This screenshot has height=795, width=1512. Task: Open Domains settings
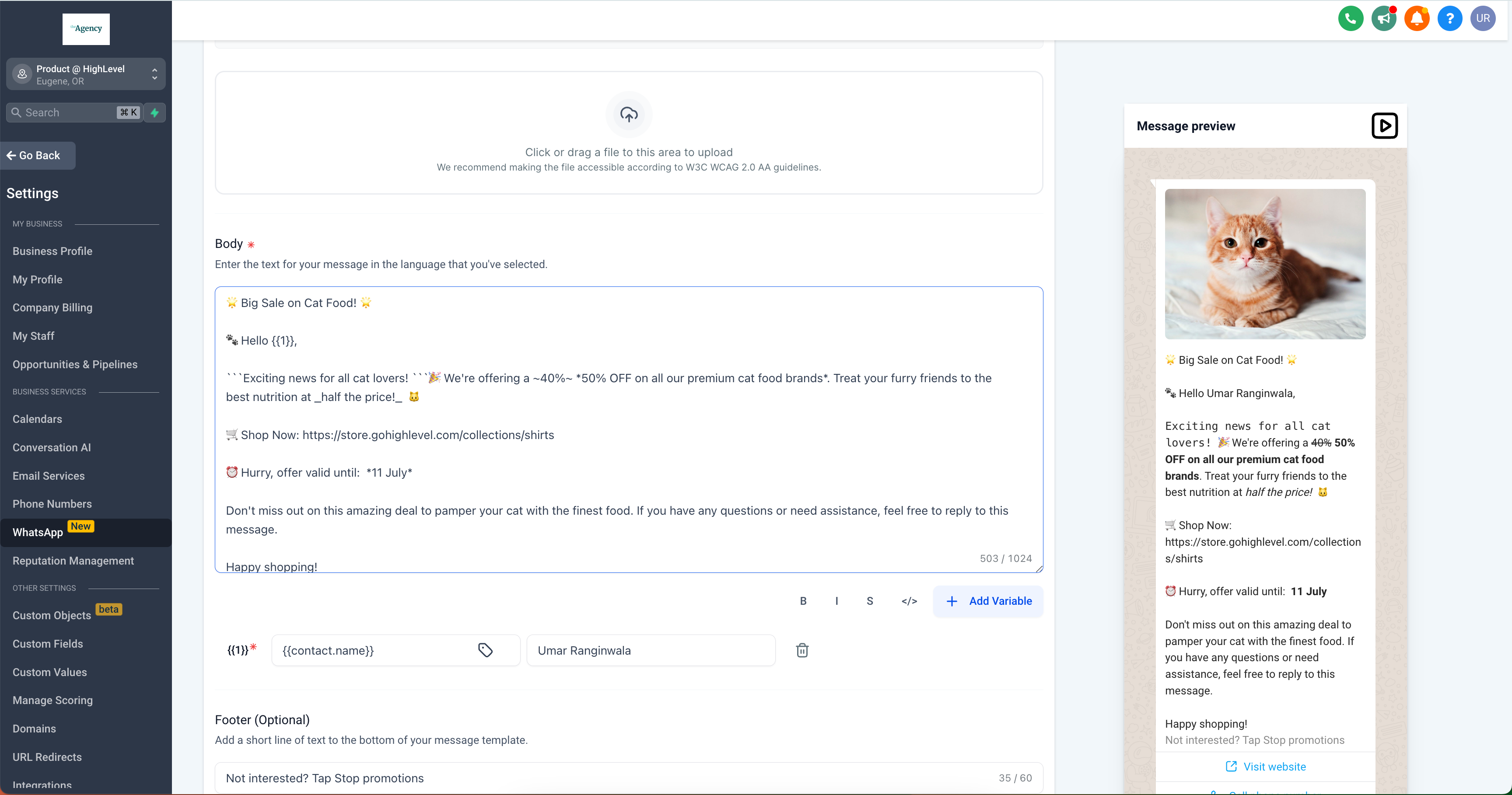[x=34, y=729]
